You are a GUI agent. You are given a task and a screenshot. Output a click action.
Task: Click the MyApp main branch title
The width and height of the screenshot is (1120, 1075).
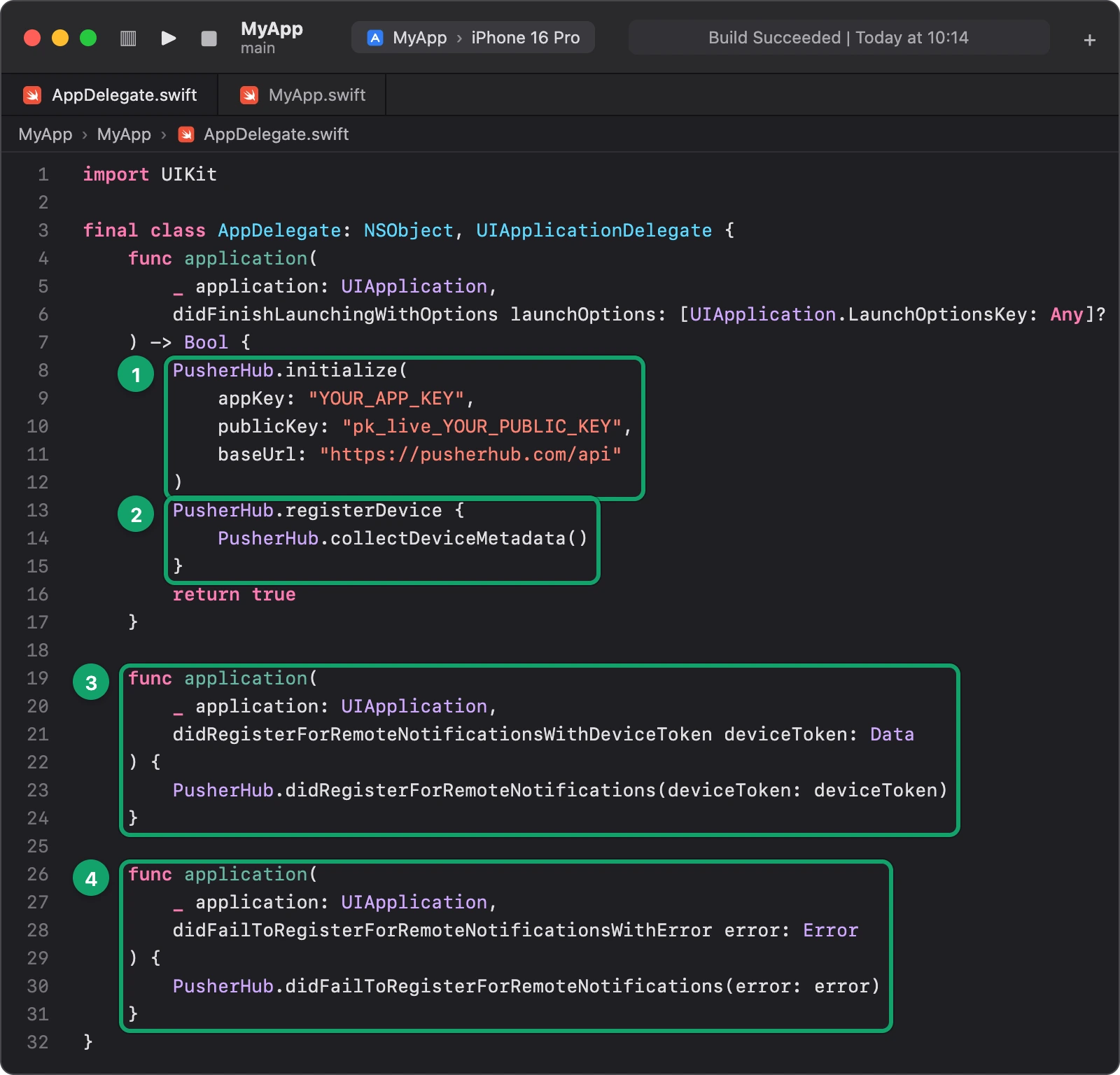pos(272,38)
